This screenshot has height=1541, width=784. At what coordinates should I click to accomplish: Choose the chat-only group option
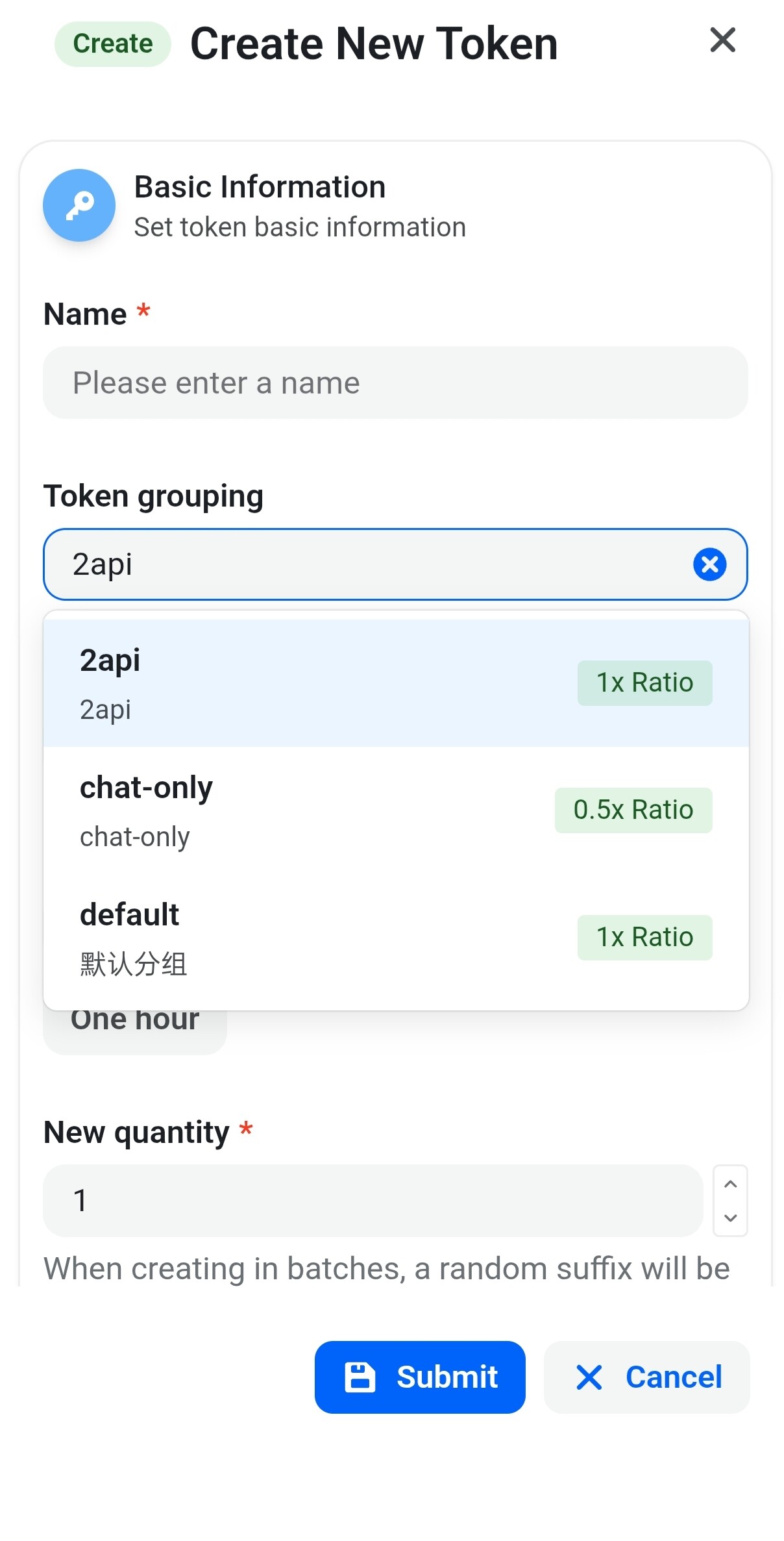click(x=396, y=810)
